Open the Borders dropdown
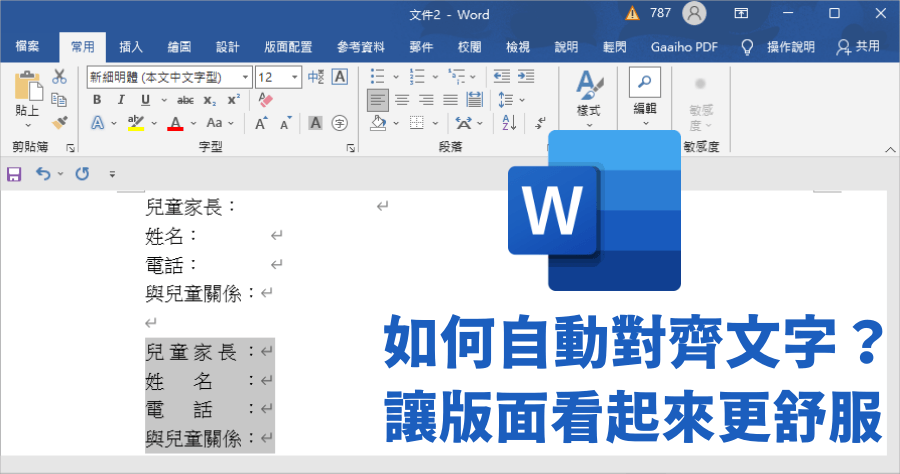The image size is (900, 474). pyautogui.click(x=435, y=123)
